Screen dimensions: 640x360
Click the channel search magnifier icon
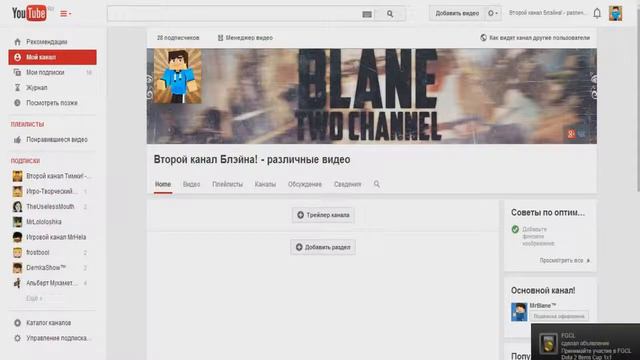point(377,184)
